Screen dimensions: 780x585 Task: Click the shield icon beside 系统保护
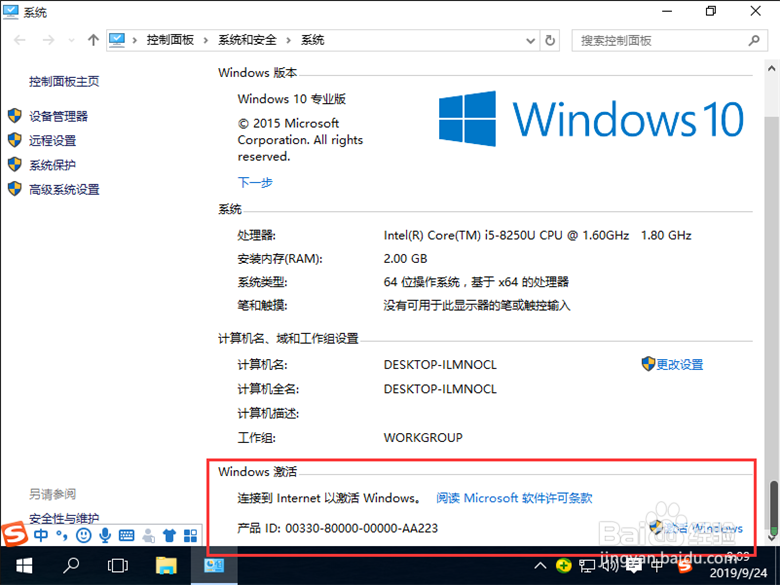(15, 165)
